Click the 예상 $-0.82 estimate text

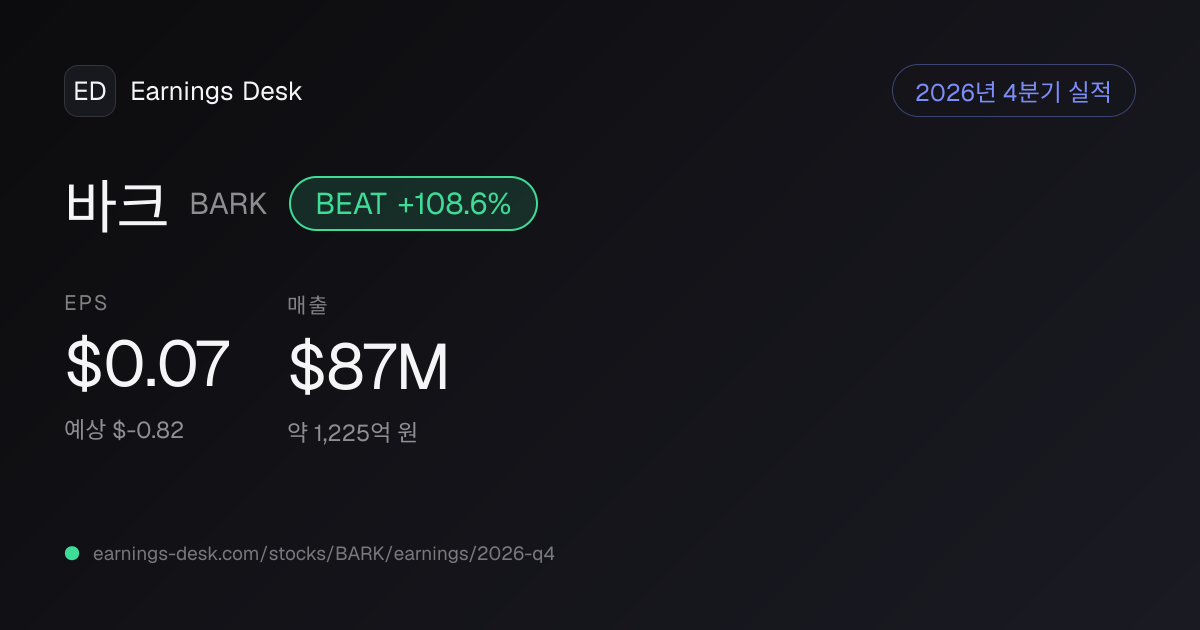[x=124, y=430]
